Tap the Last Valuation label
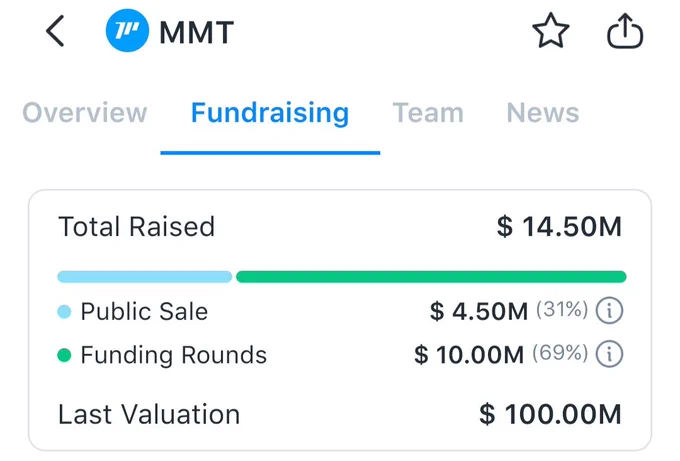This screenshot has width=680, height=461. click(149, 414)
